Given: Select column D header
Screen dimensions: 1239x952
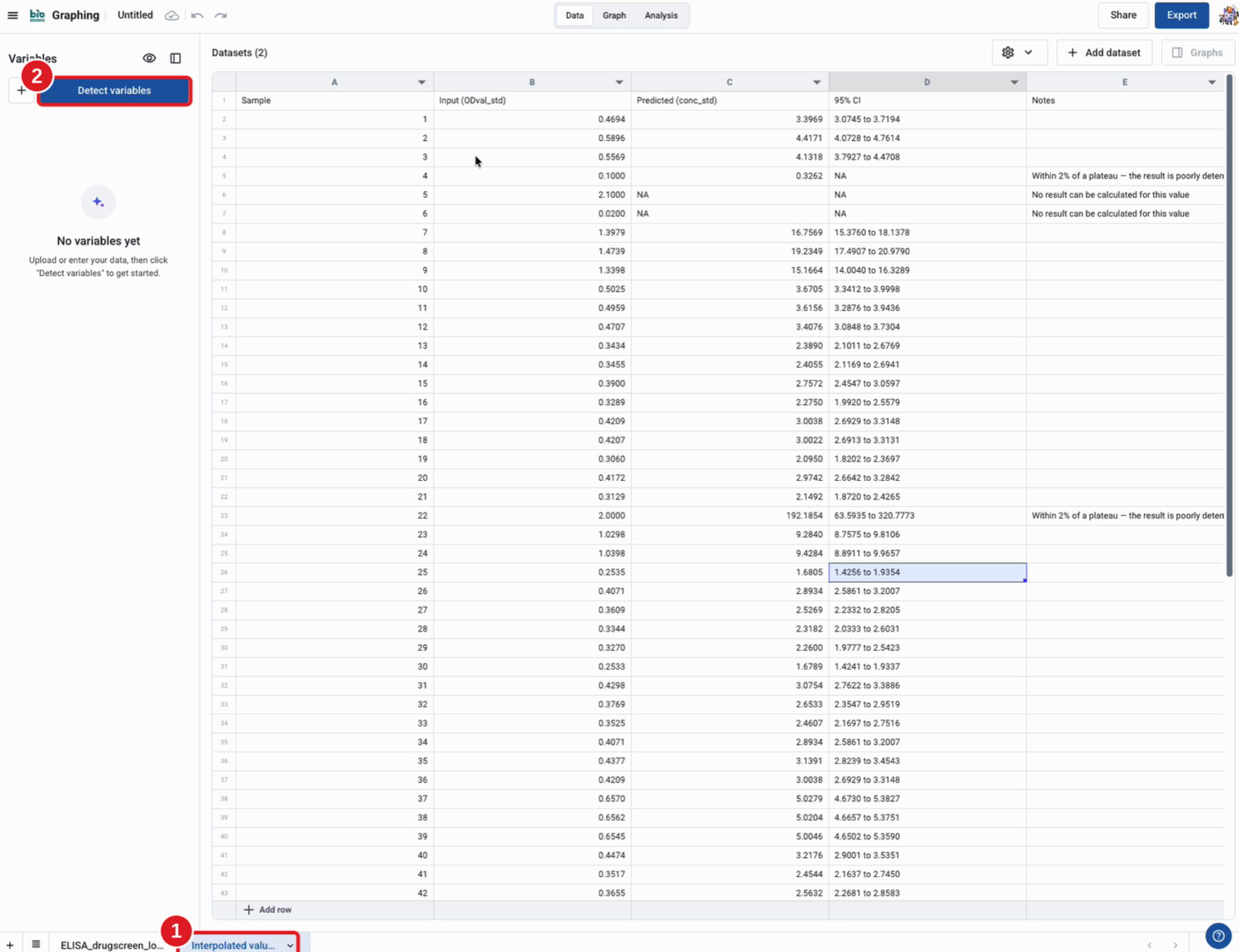Looking at the screenshot, I should (927, 82).
